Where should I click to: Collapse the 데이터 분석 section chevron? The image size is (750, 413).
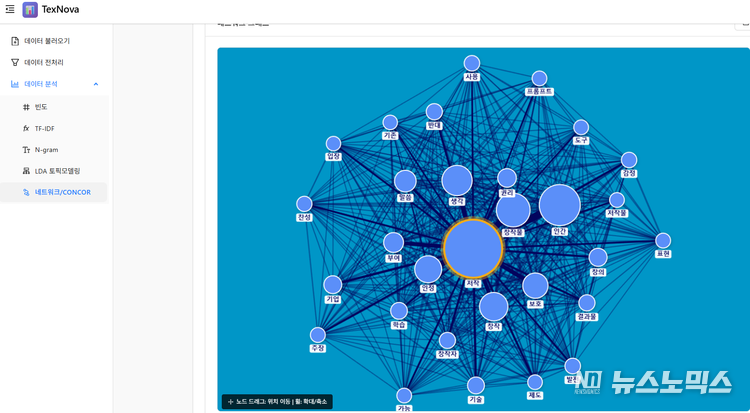[96, 84]
